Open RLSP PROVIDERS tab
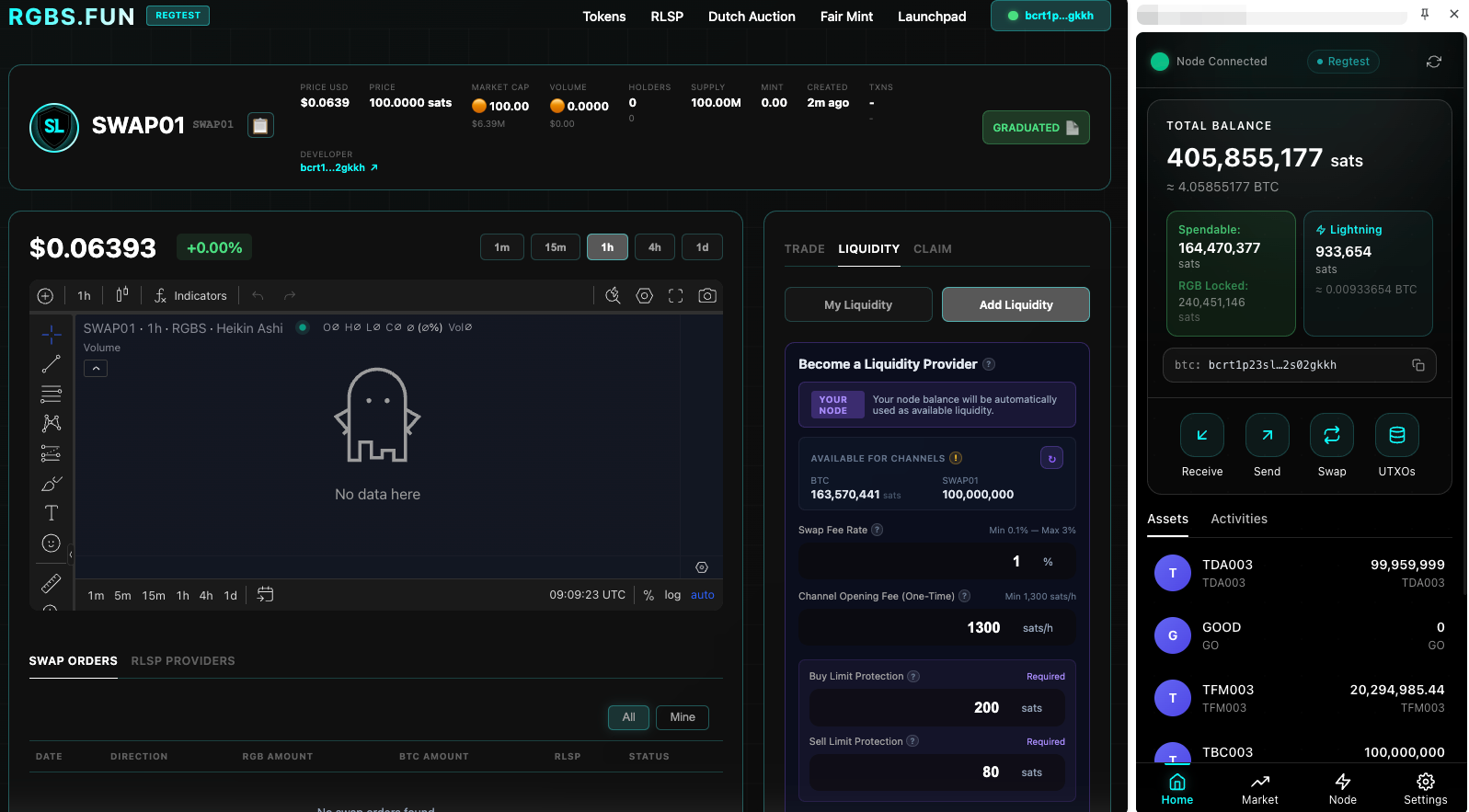 183,661
